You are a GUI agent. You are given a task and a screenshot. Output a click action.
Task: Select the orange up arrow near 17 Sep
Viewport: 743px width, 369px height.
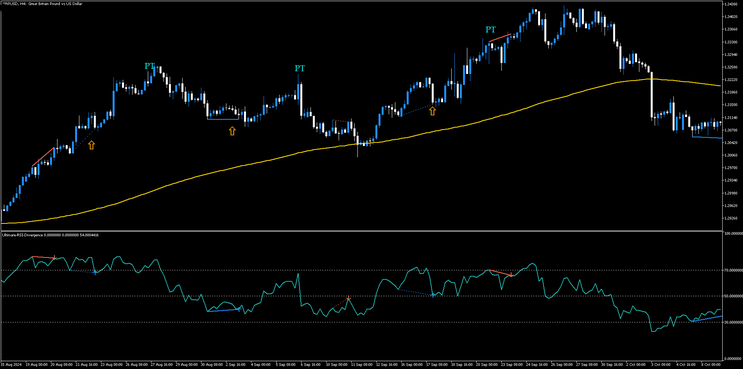pyautogui.click(x=432, y=111)
